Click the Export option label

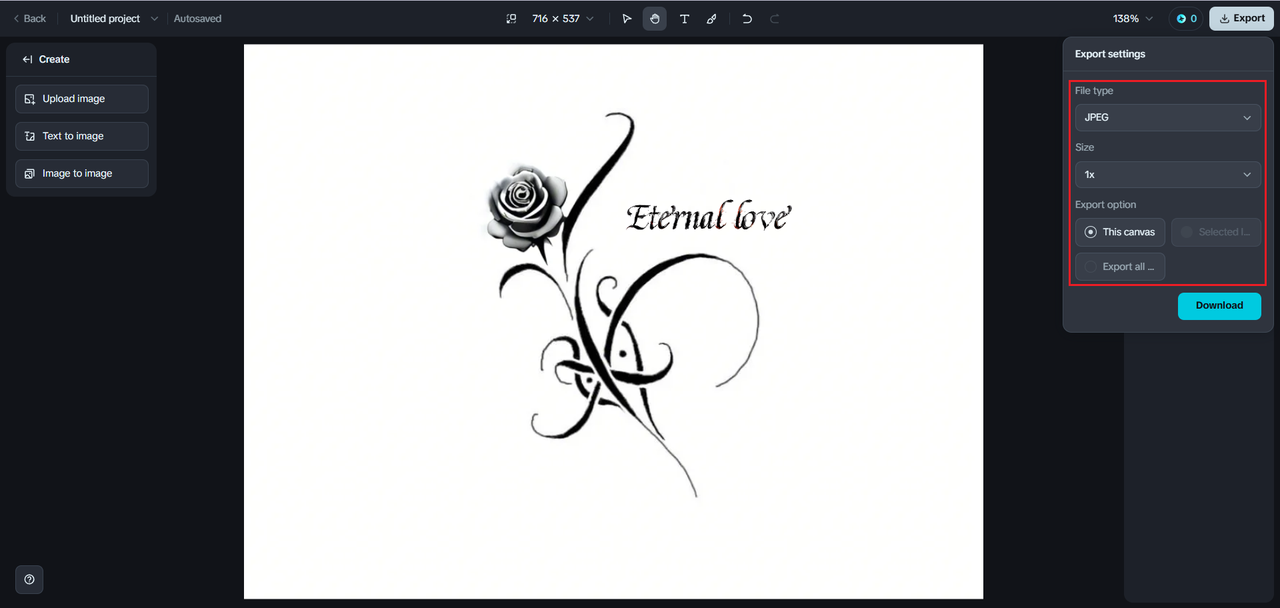[x=1106, y=205]
